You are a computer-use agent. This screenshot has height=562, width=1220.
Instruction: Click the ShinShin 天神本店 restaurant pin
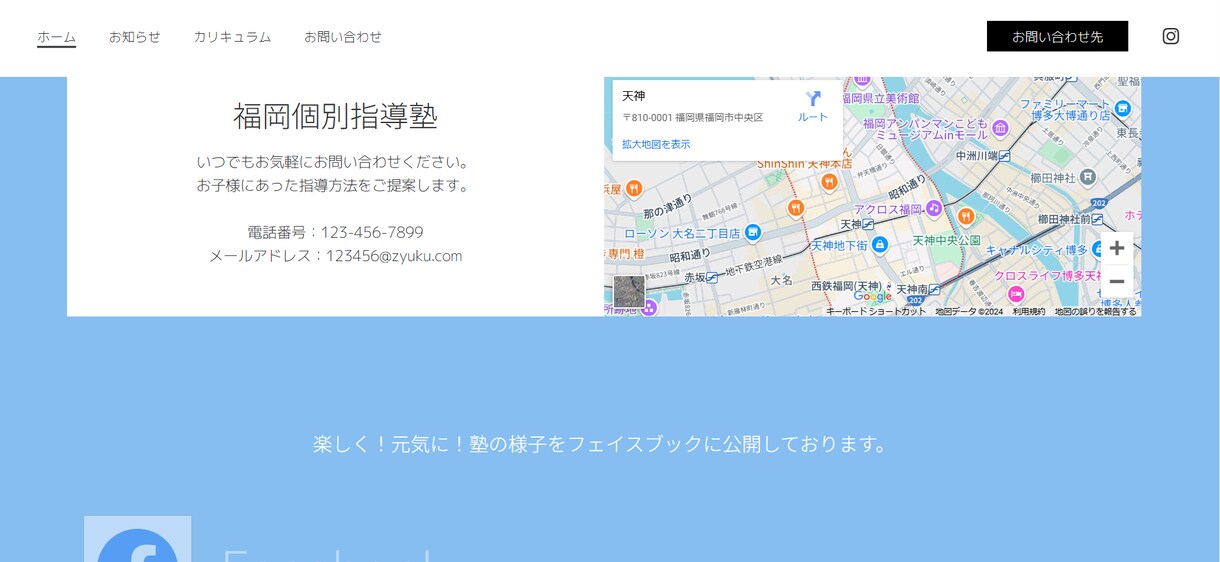[x=828, y=181]
